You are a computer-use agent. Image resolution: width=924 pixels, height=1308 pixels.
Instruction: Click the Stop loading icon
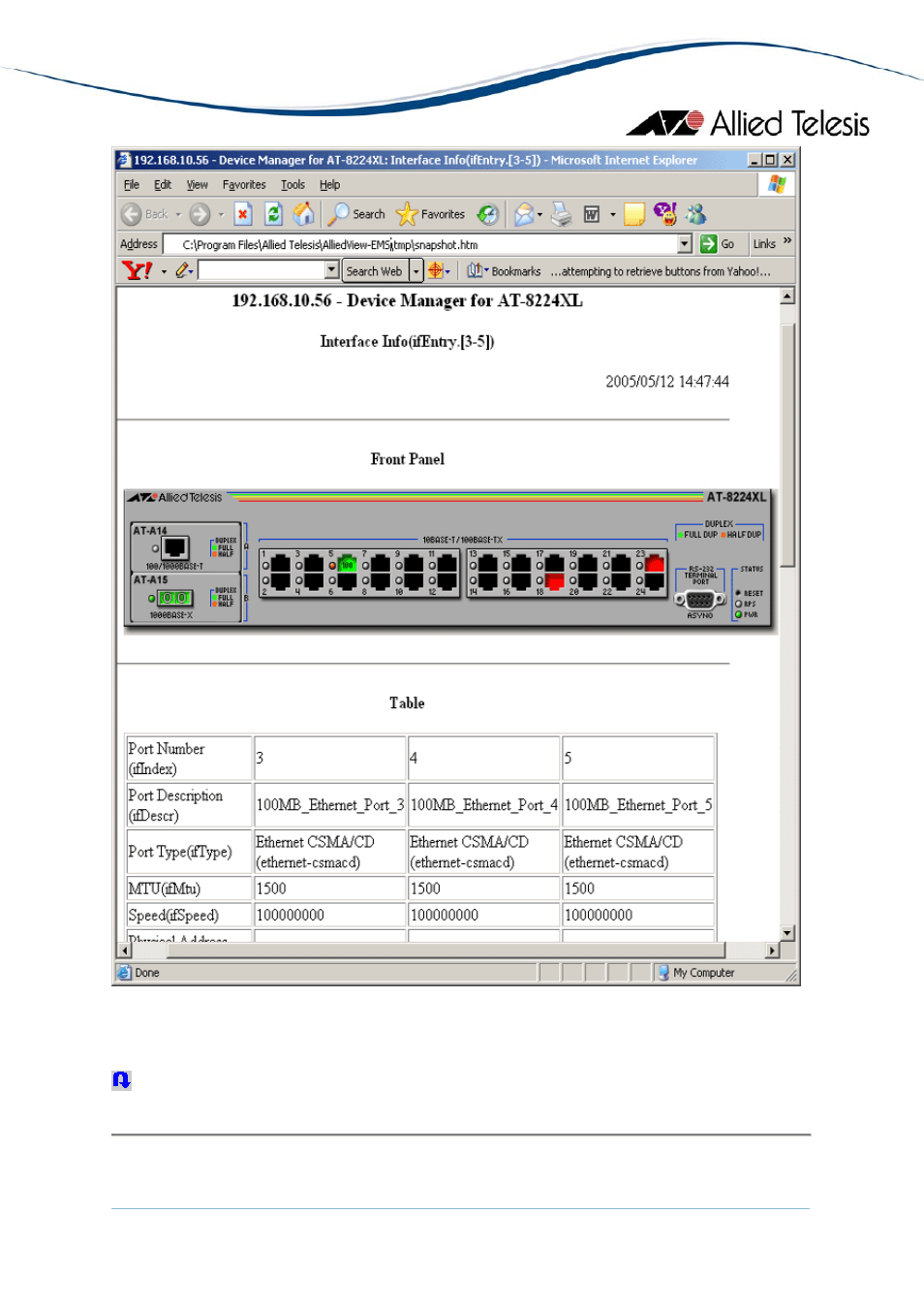tap(243, 214)
